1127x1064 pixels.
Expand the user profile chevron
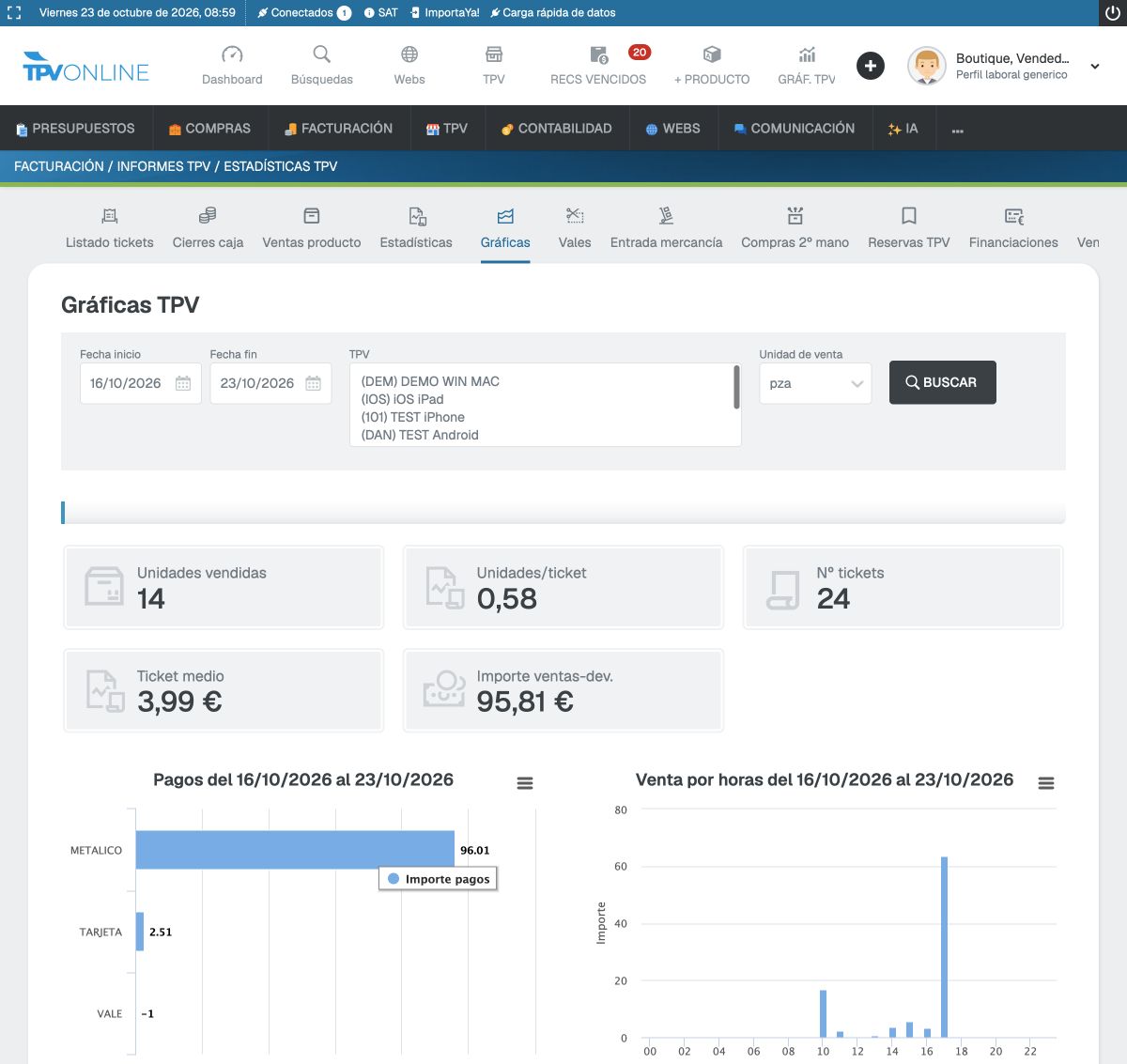(1095, 66)
